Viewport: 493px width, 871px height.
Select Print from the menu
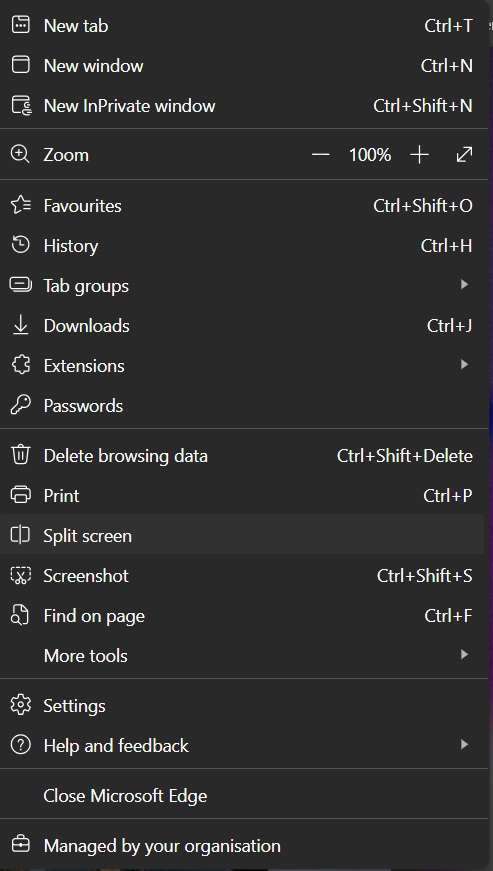click(242, 495)
